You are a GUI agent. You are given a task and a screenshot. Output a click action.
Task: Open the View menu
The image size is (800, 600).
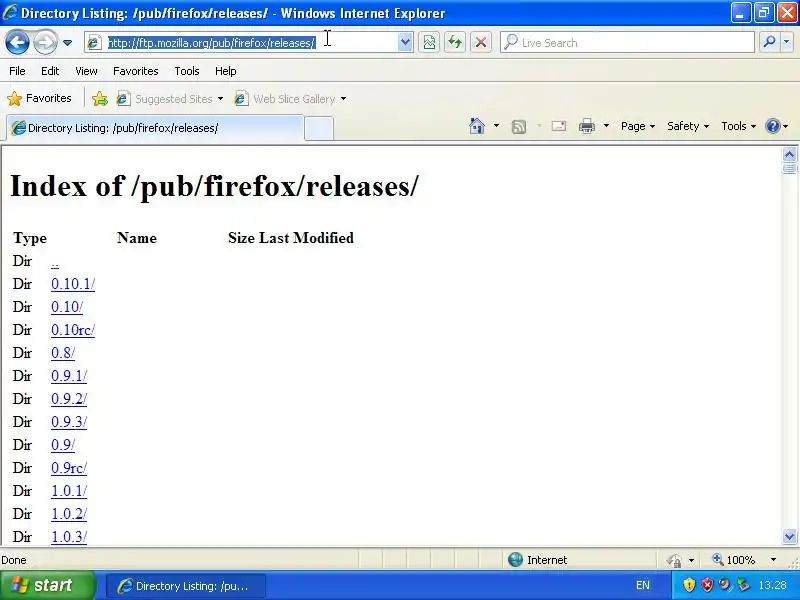coord(86,71)
